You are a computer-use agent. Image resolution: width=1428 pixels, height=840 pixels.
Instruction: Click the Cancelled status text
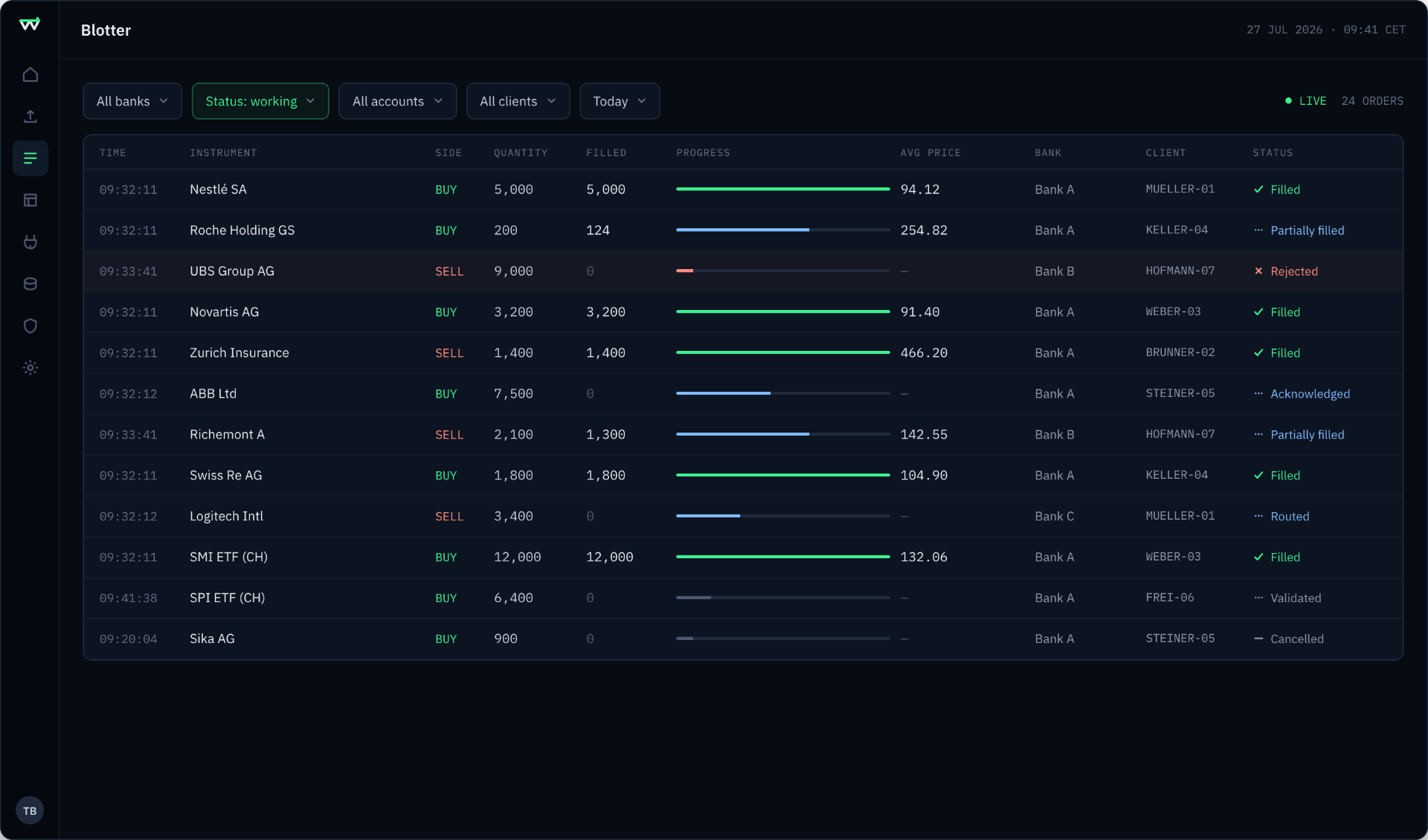click(x=1296, y=639)
